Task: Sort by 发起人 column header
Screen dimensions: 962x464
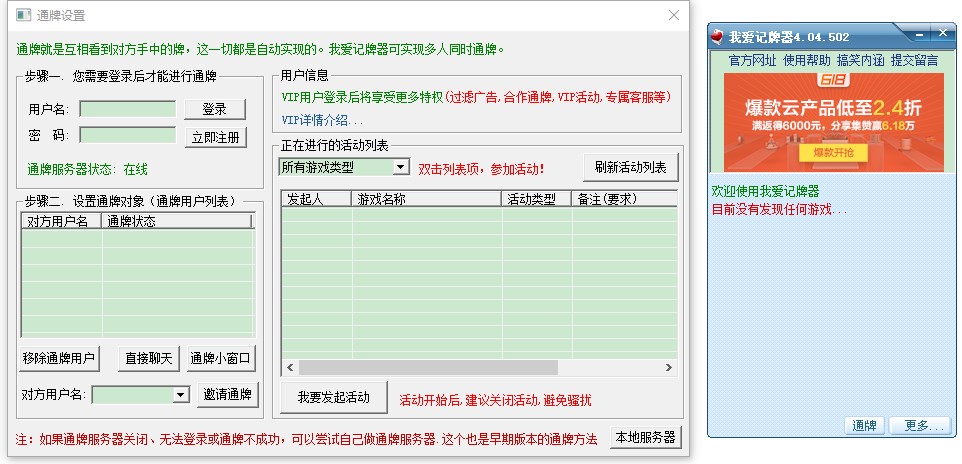Action: pyautogui.click(x=317, y=199)
